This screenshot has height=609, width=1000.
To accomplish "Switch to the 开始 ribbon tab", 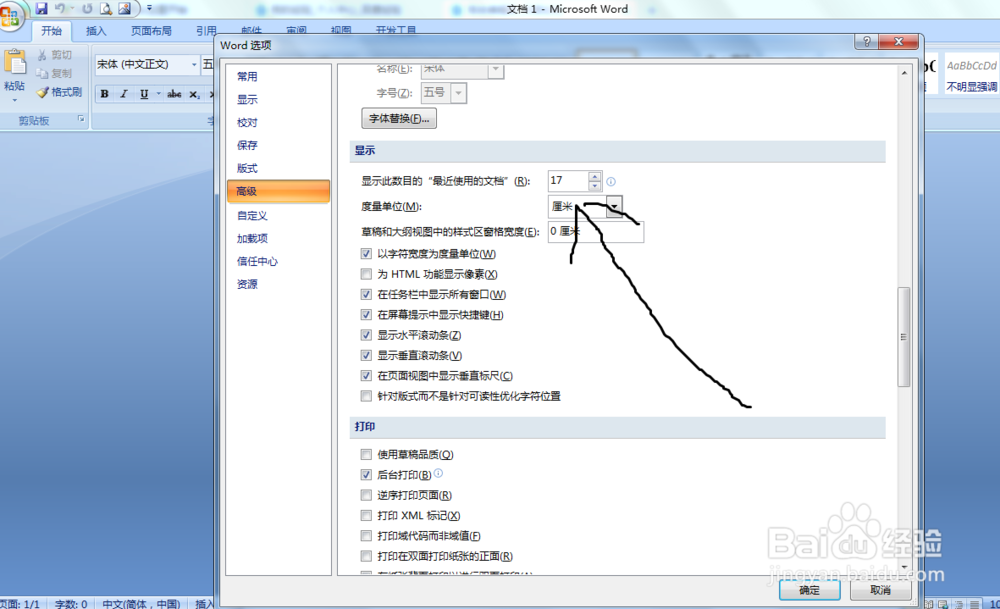I will (x=52, y=31).
